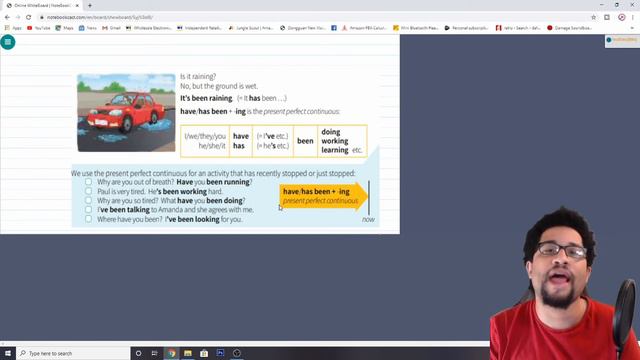Screen dimensions: 640x360
Task: Open the News bookmark
Action: tap(88, 28)
